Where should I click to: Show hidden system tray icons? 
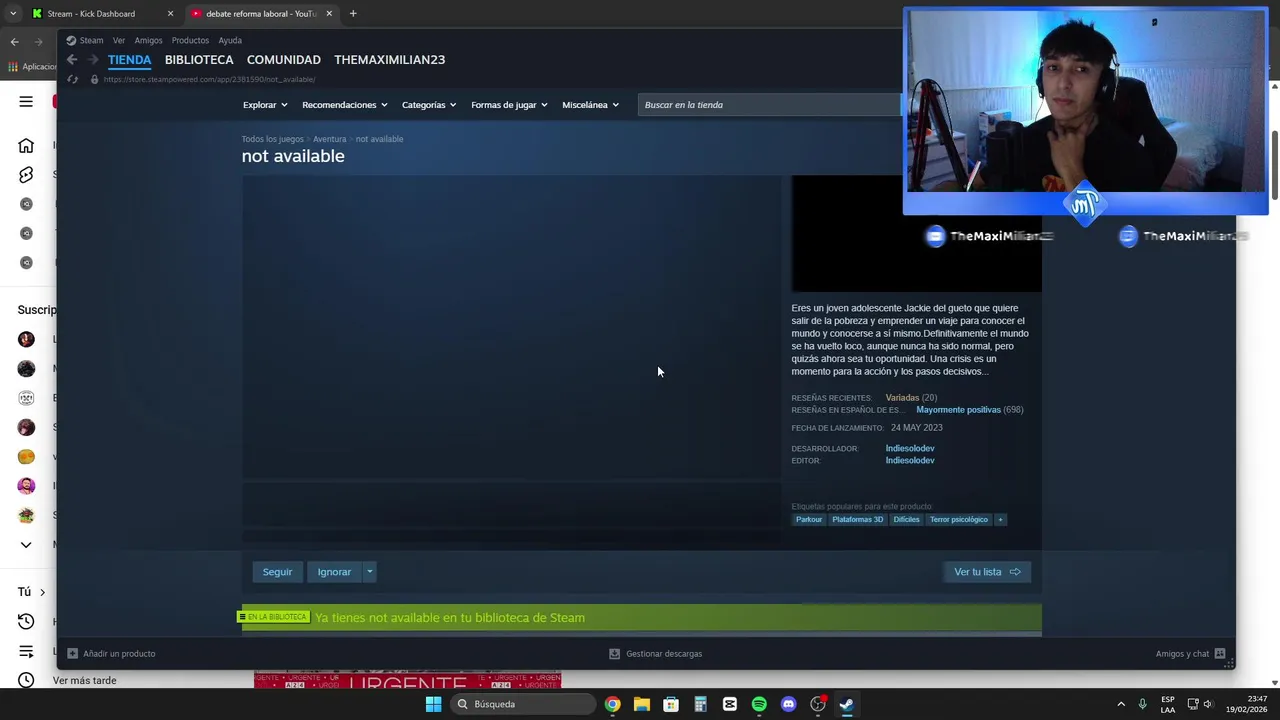tap(1121, 704)
